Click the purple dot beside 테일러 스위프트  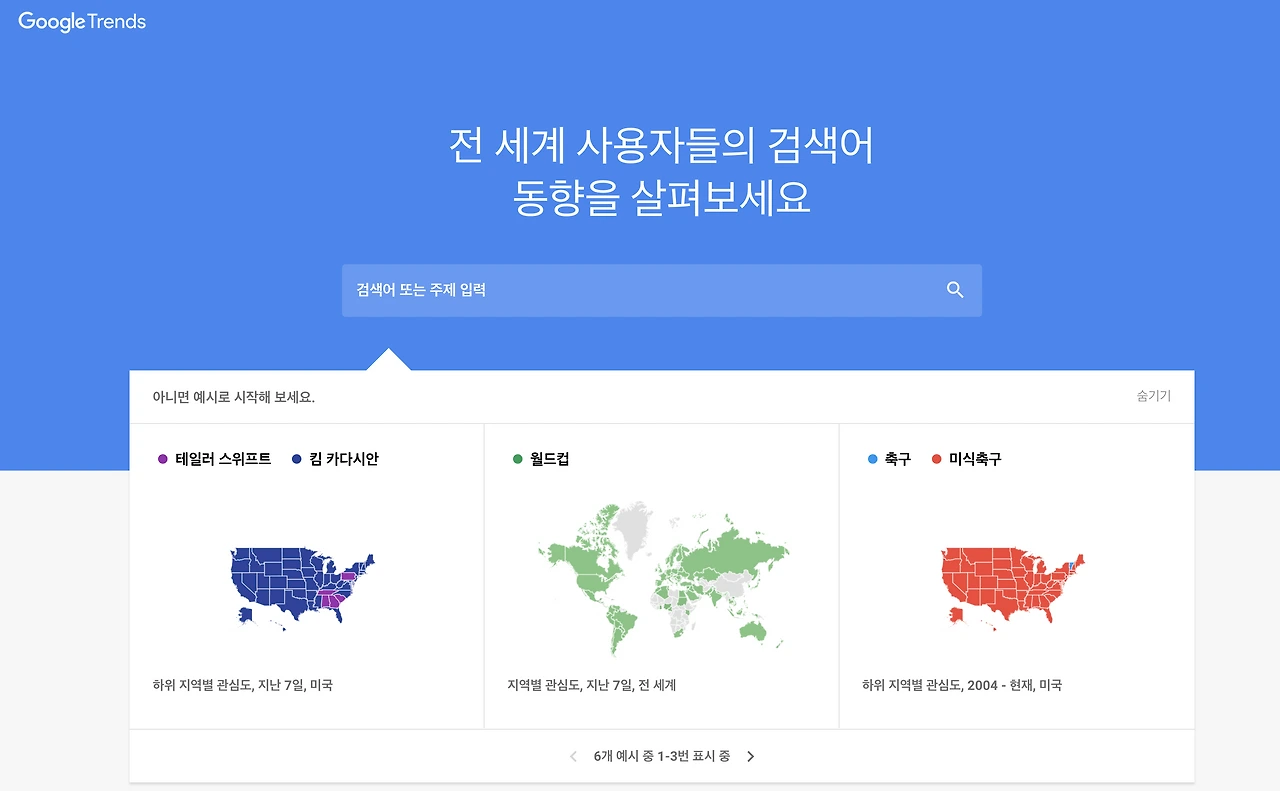[163, 459]
